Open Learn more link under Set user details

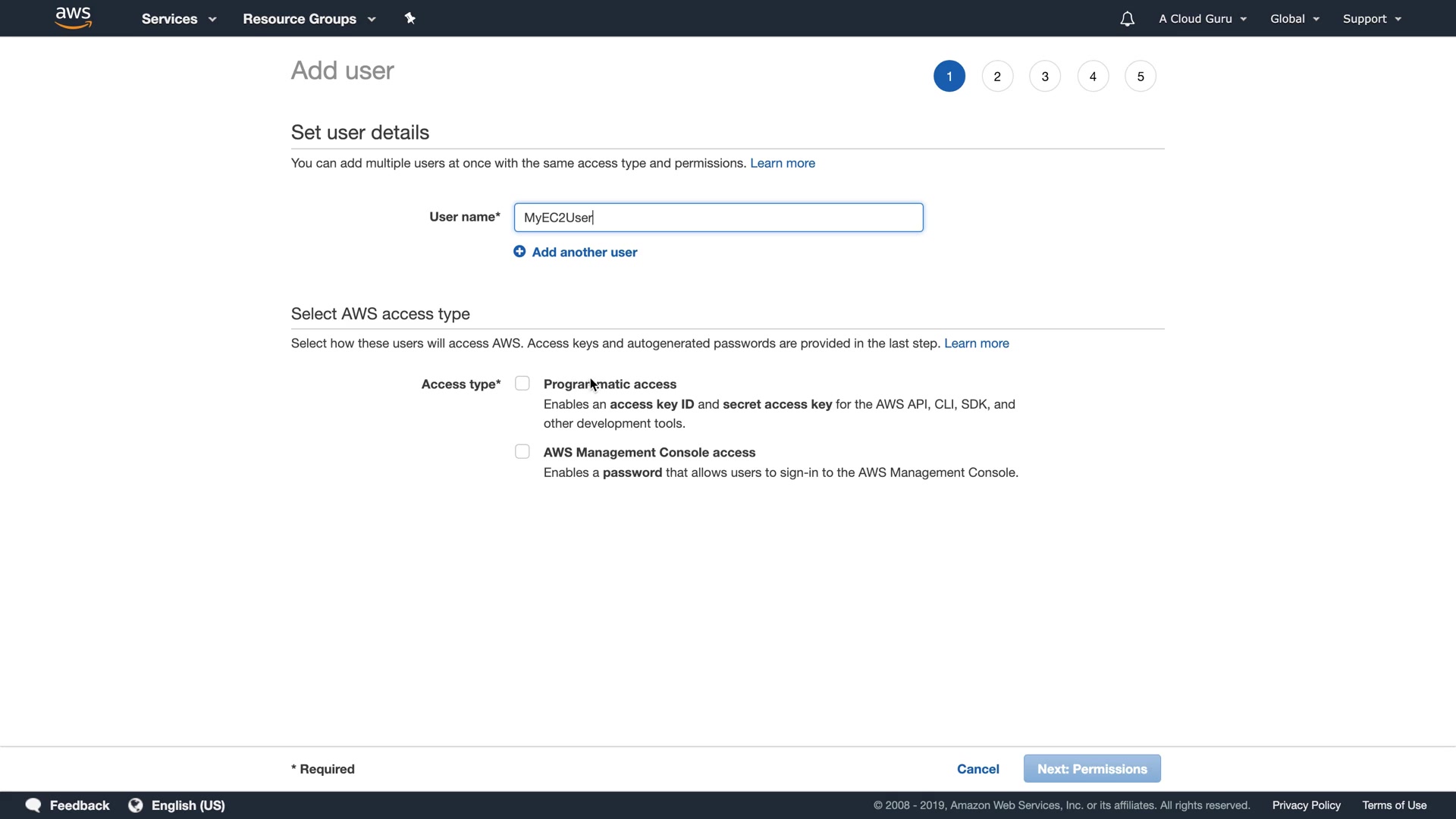point(783,163)
